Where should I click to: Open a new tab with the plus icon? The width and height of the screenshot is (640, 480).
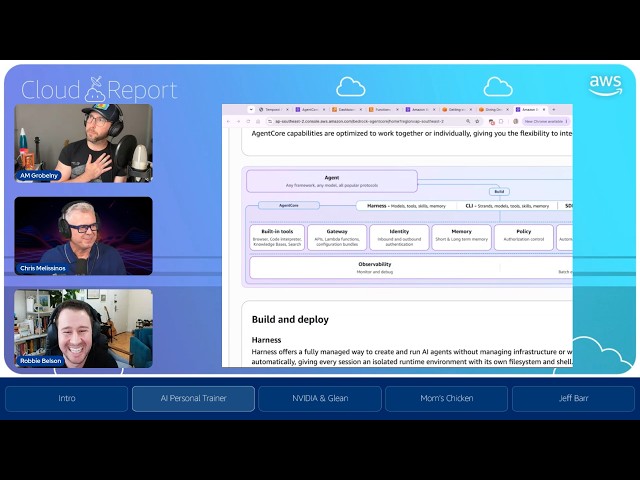click(x=554, y=109)
